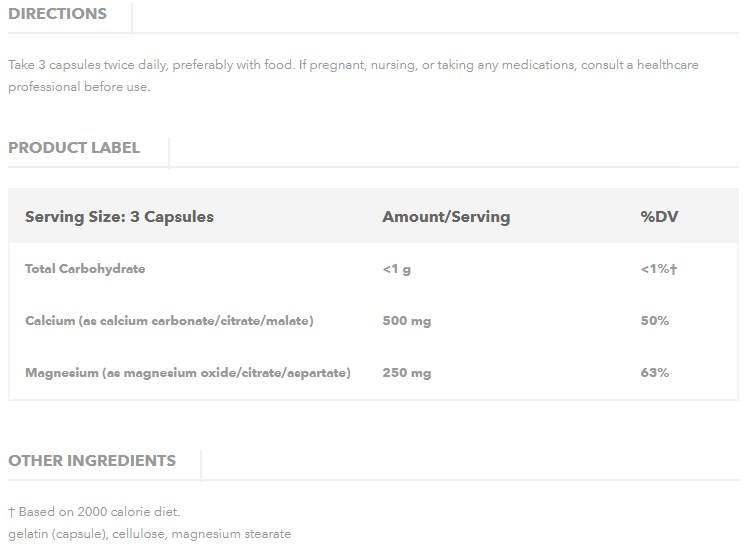Screen dimensions: 751x550
Task: Click the 'Take 3 capsules twice daily' text
Action: (88, 65)
